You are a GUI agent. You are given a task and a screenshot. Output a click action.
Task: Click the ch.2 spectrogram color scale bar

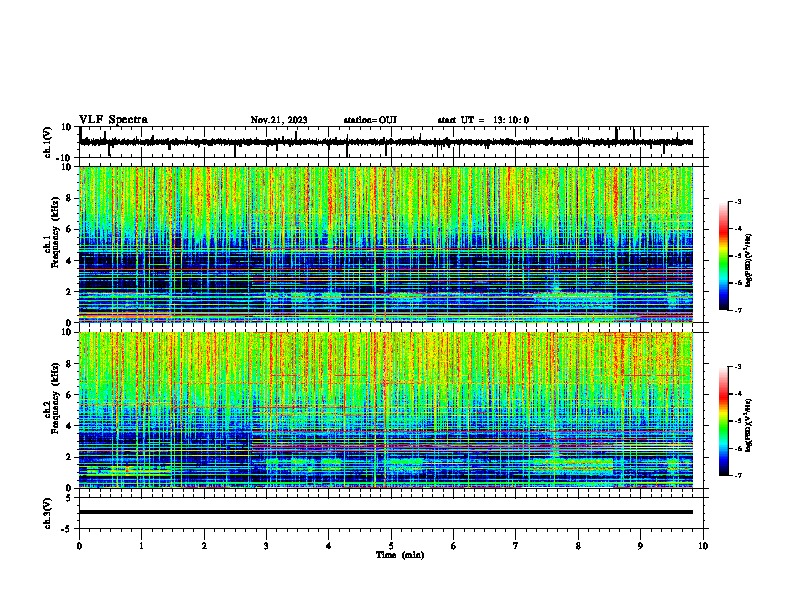pos(724,421)
